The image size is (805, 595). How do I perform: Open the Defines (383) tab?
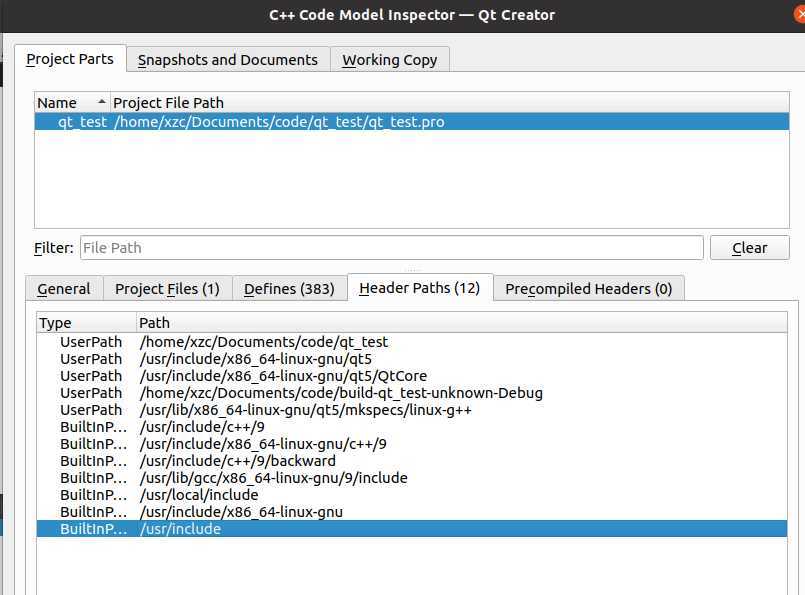290,289
